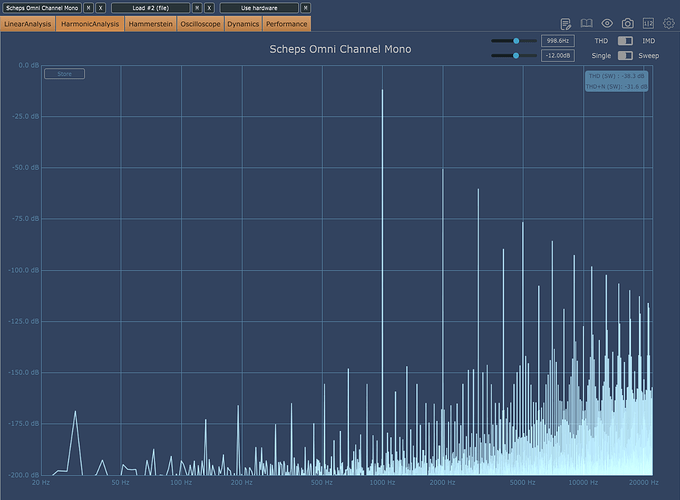The height and width of the screenshot is (500, 680).
Task: Switch to the LinearAnalysis tab
Action: coord(28,24)
